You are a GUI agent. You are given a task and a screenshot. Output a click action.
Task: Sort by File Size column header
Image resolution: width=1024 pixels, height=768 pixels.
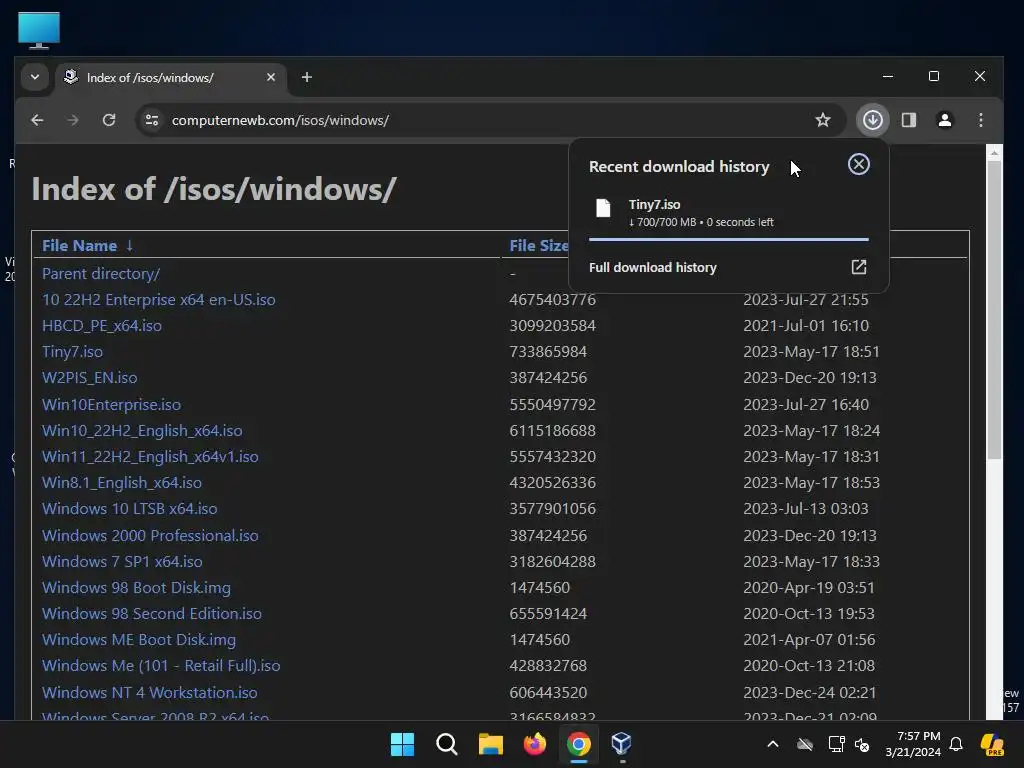point(539,246)
